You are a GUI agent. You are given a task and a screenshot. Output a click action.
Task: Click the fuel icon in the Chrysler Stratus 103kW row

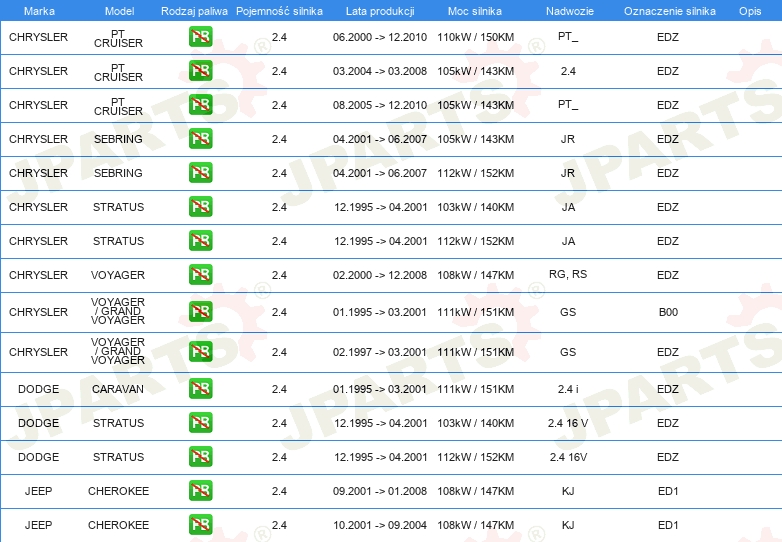tap(200, 206)
